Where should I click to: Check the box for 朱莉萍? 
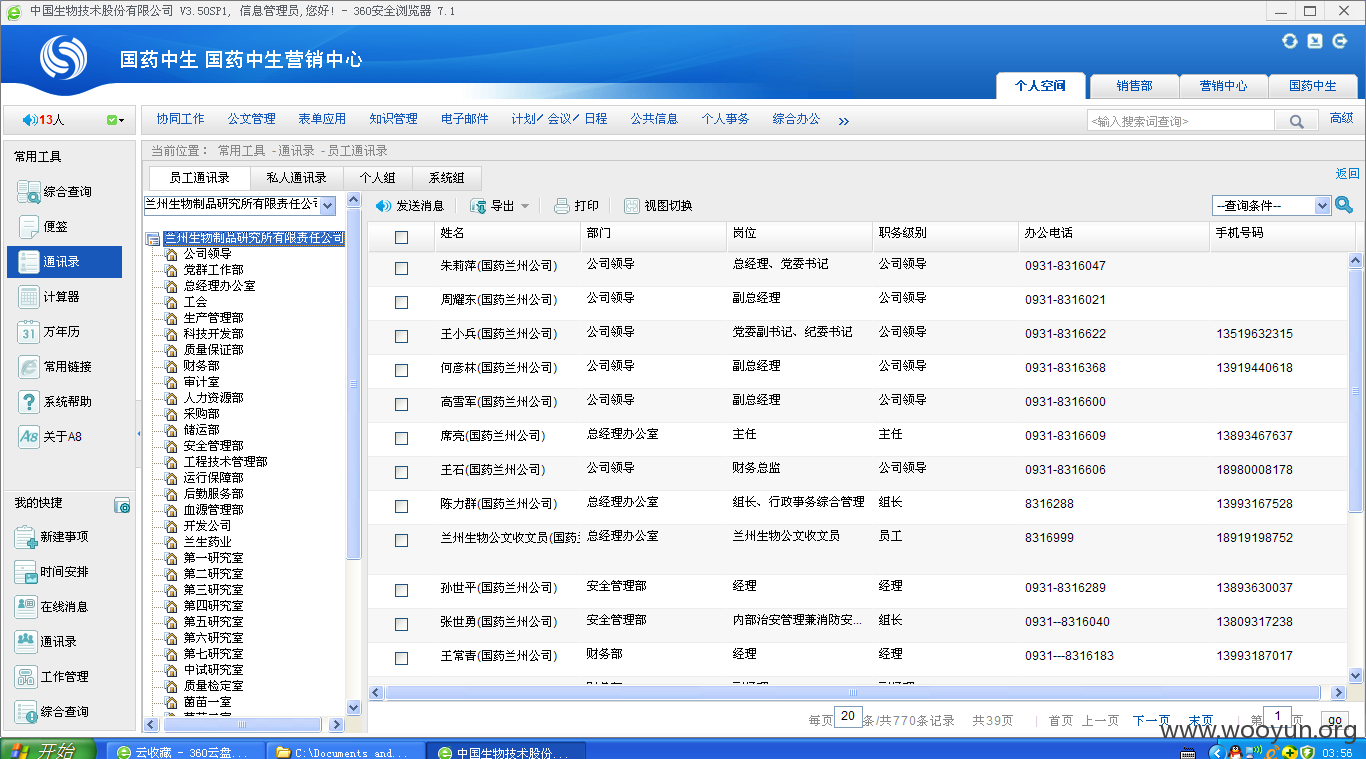pyautogui.click(x=401, y=268)
